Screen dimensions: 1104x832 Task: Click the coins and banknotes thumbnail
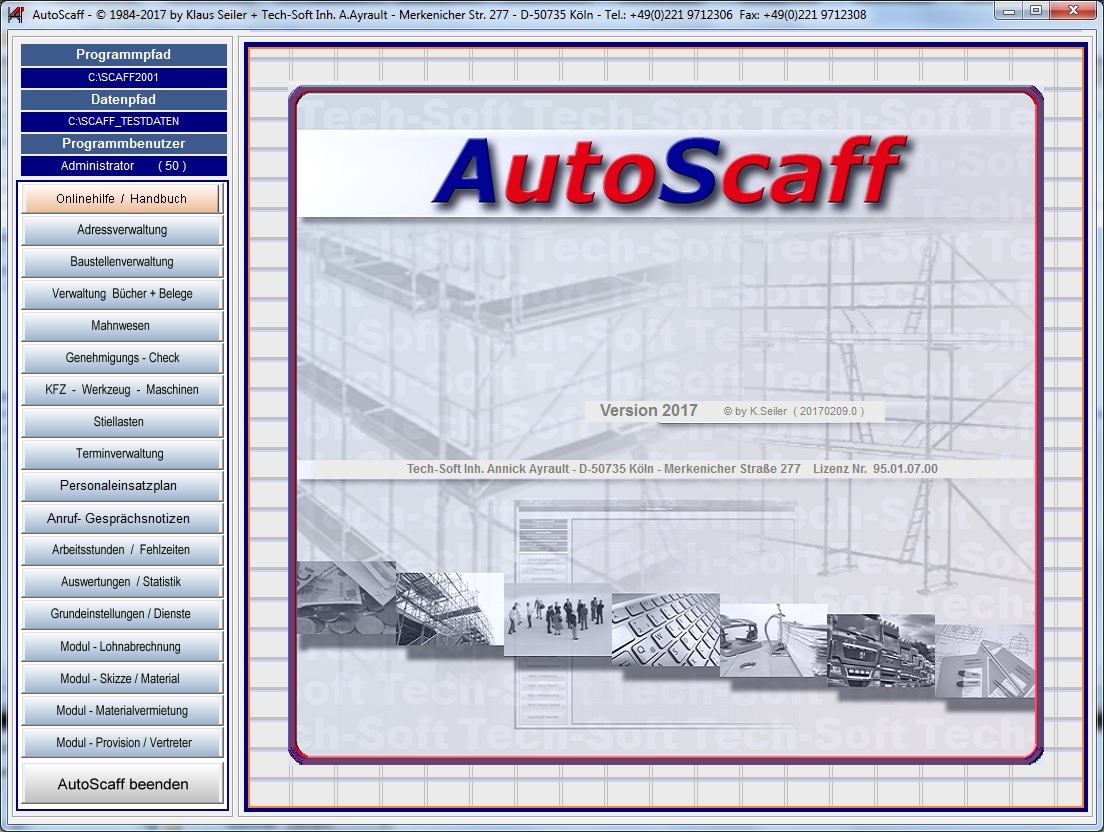pyautogui.click(x=346, y=598)
